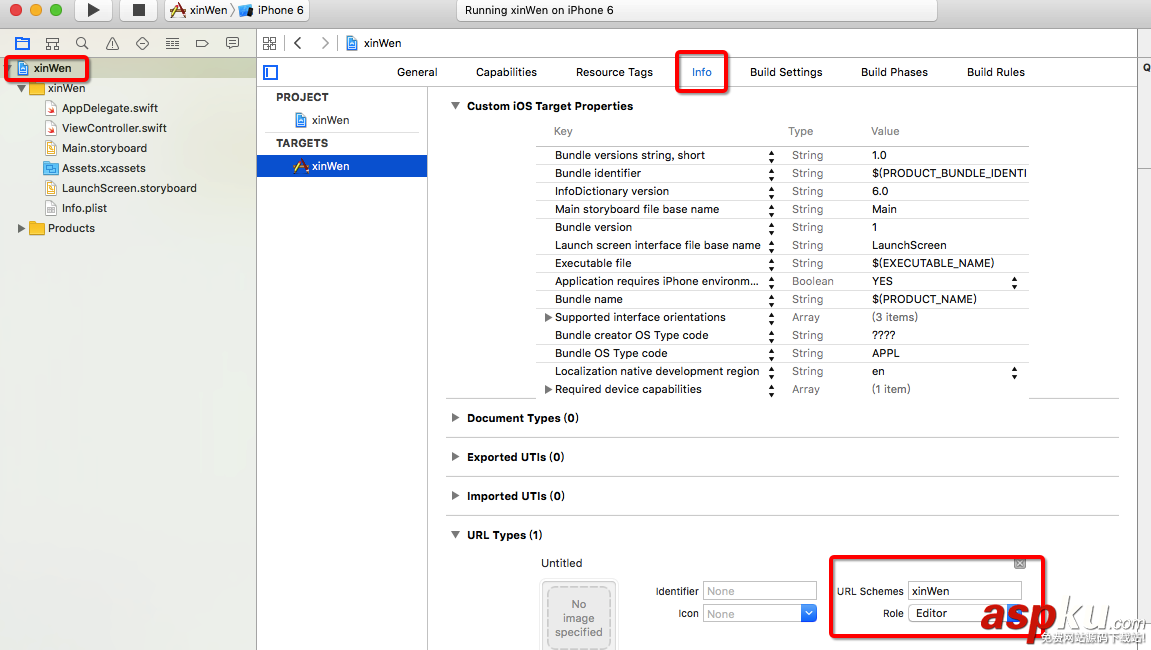1151x650 pixels.
Task: Collapse URL Types section
Action: (x=455, y=535)
